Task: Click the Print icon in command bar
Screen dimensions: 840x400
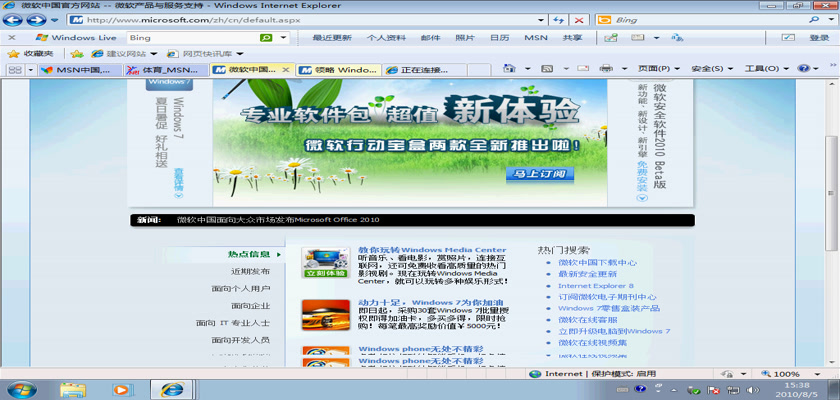Action: click(605, 69)
